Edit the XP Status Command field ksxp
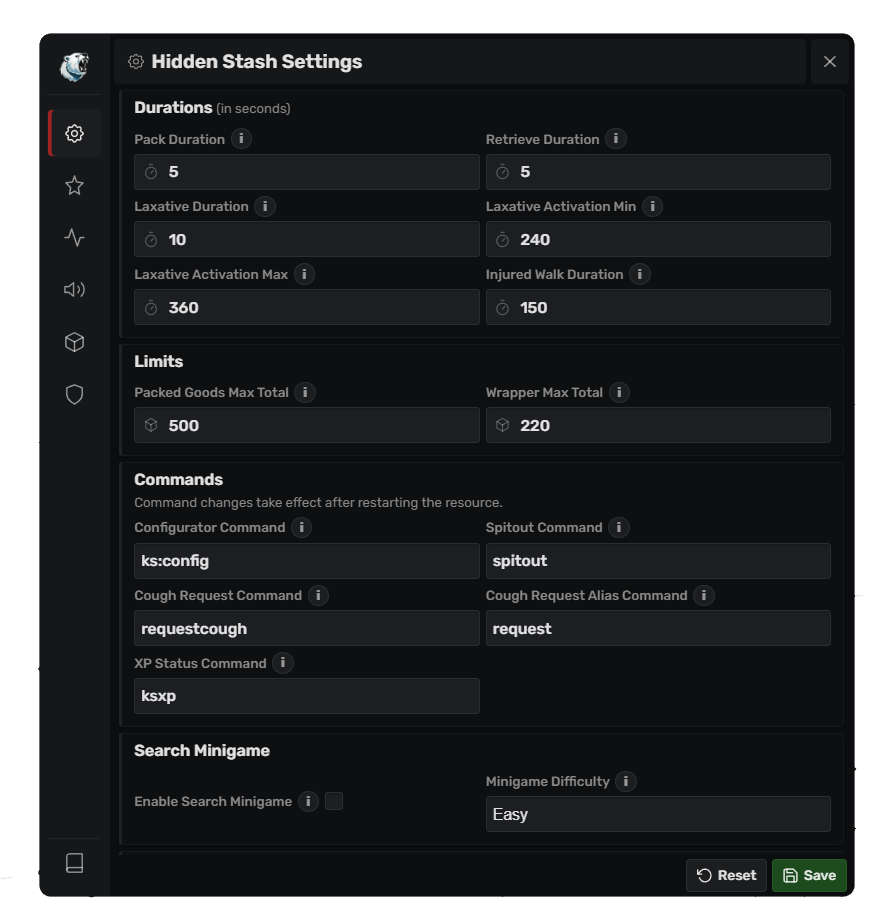Viewport: 892px width, 922px height. (306, 696)
